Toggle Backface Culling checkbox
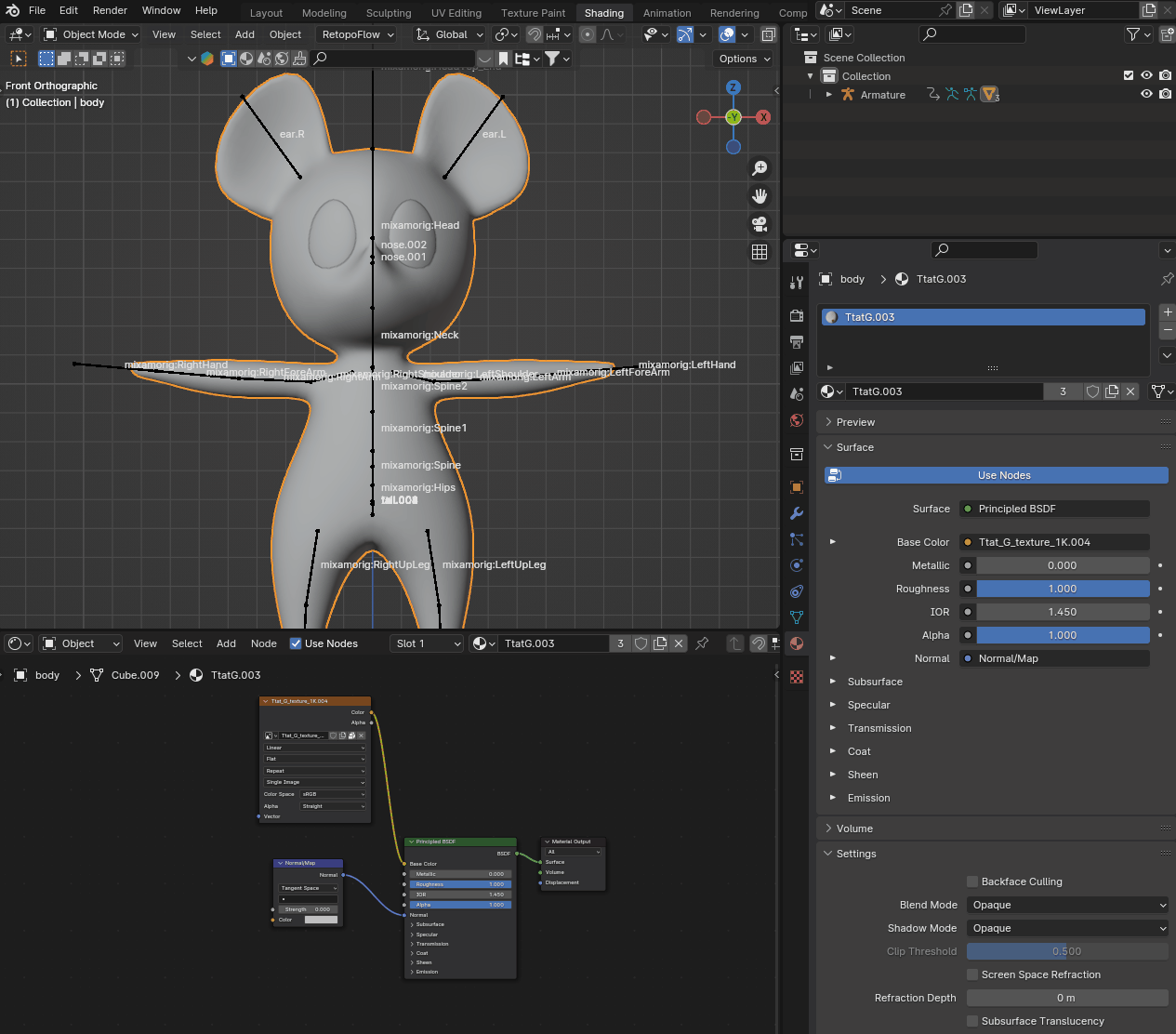1176x1034 pixels. [x=972, y=882]
